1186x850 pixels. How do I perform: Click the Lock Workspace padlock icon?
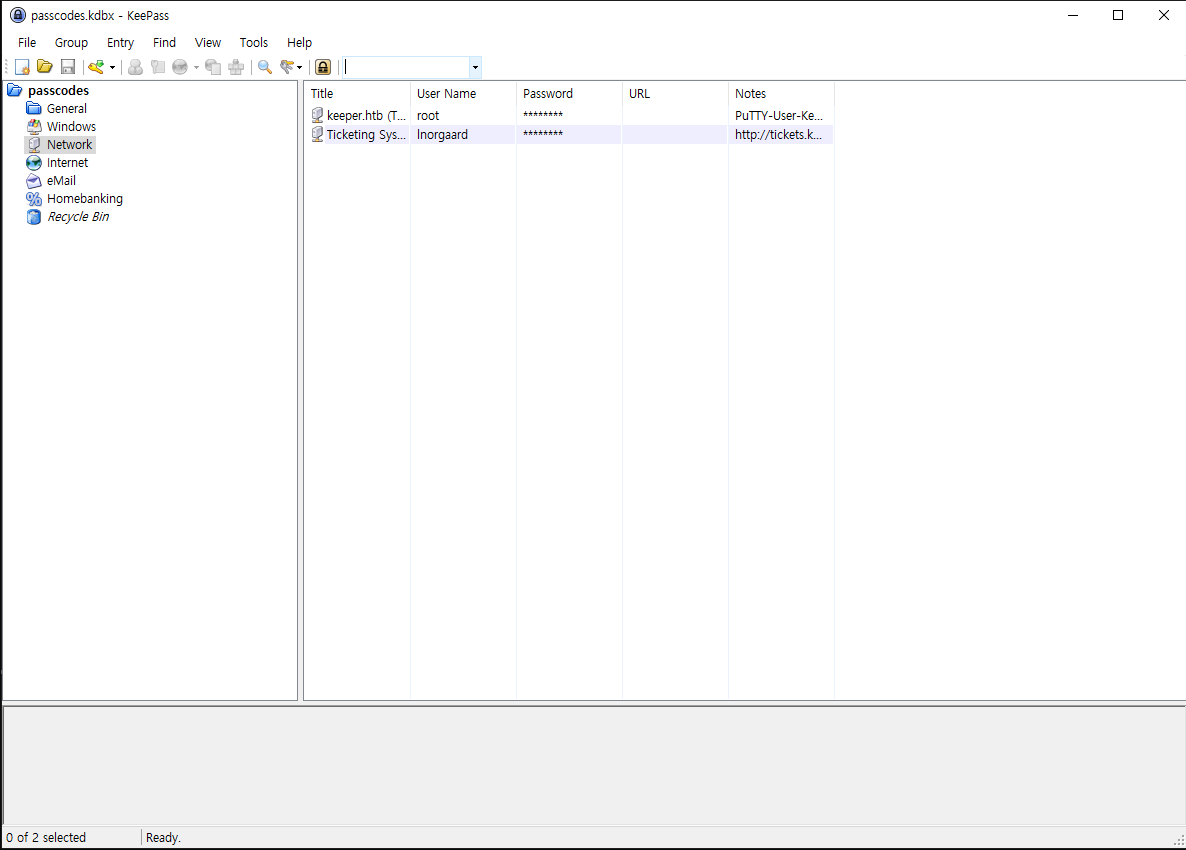click(323, 67)
